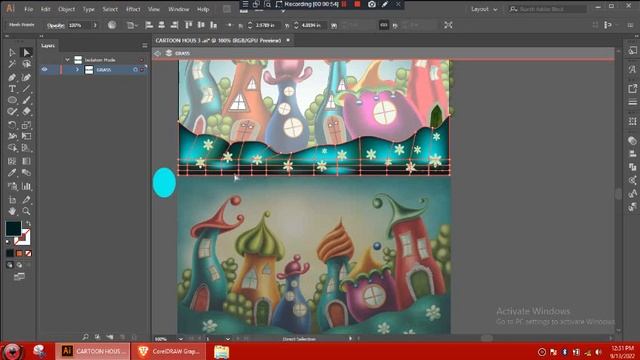Select the Type tool
The height and width of the screenshot is (360, 640).
[x=12, y=89]
